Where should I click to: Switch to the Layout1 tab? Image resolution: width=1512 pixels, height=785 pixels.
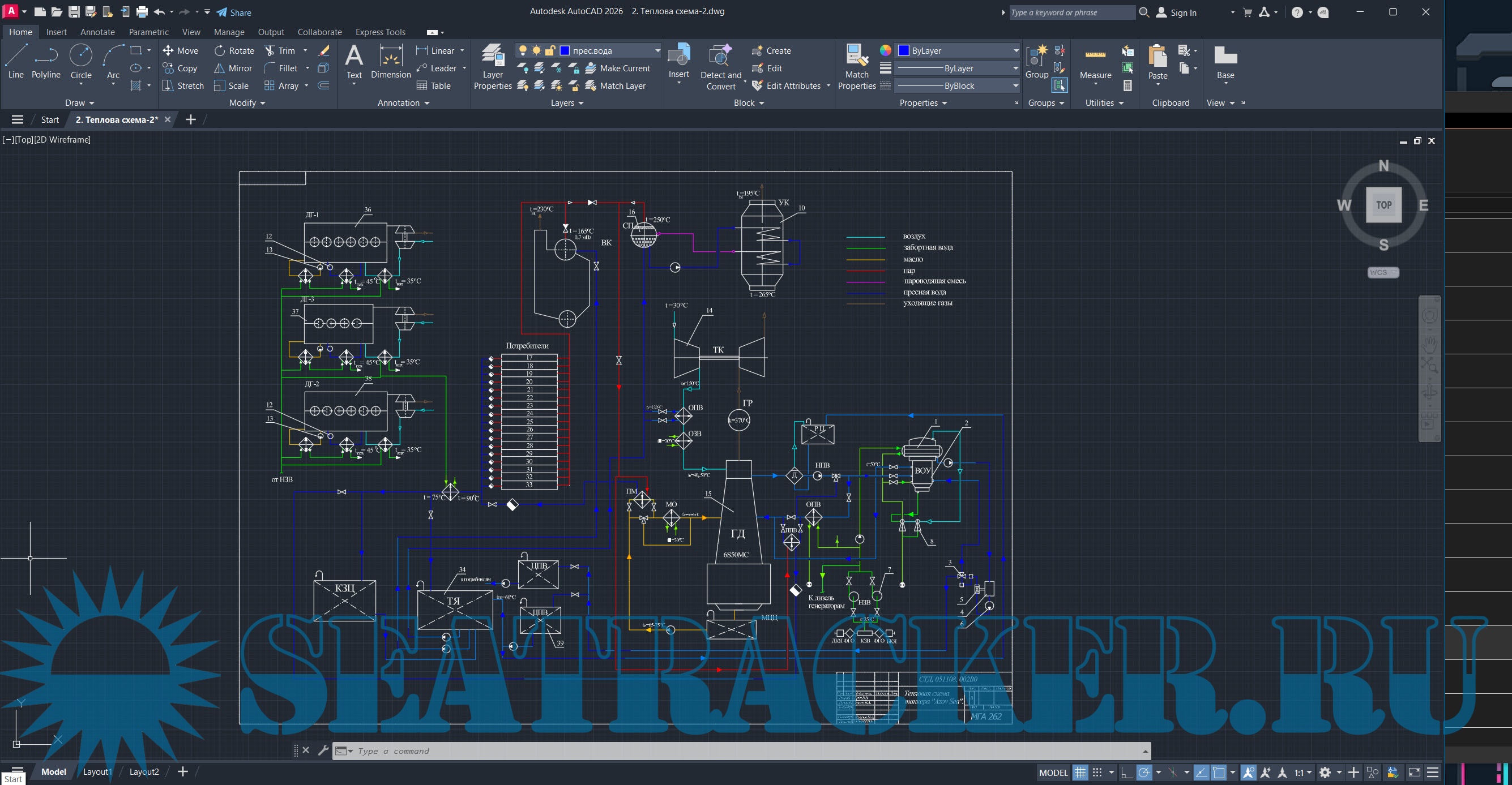coord(97,771)
